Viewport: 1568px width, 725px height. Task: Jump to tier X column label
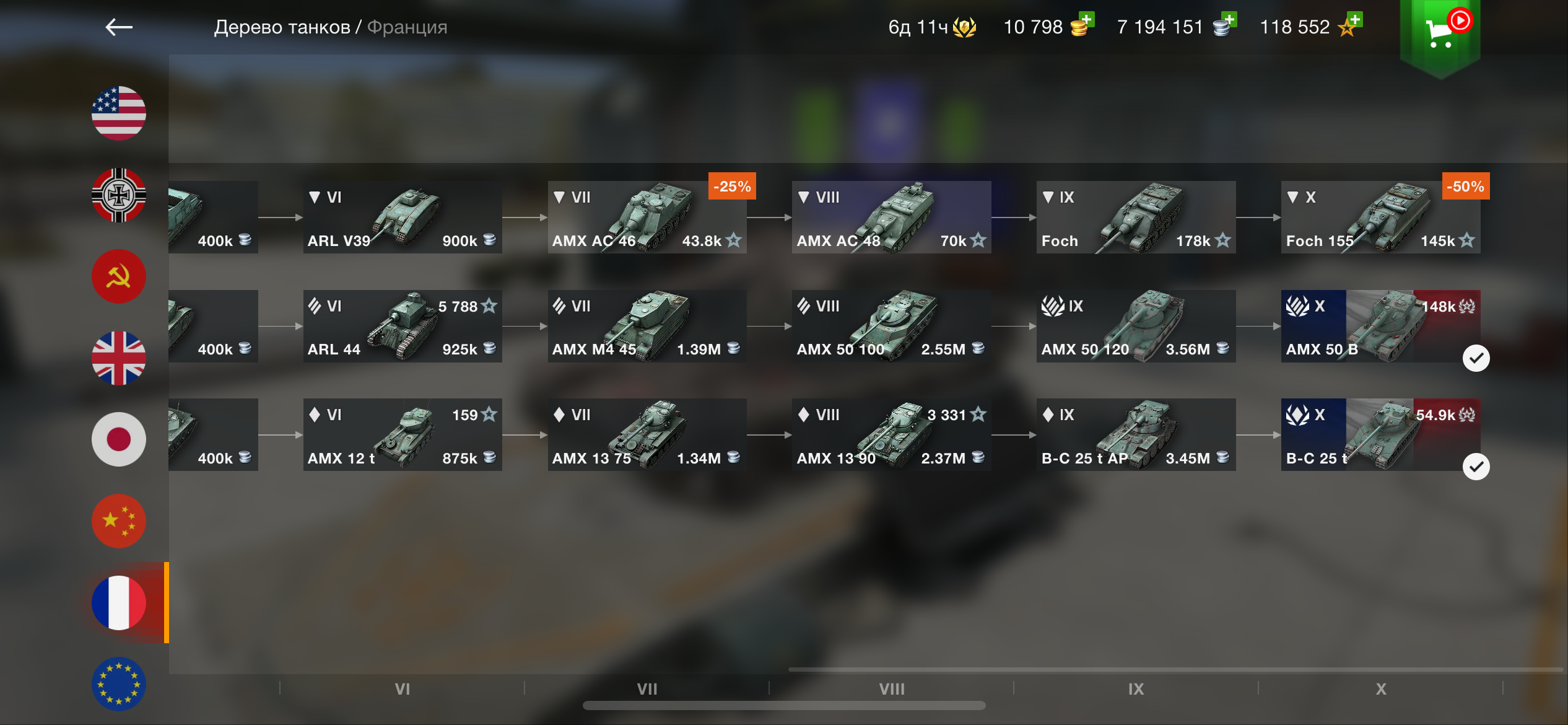click(x=1381, y=689)
